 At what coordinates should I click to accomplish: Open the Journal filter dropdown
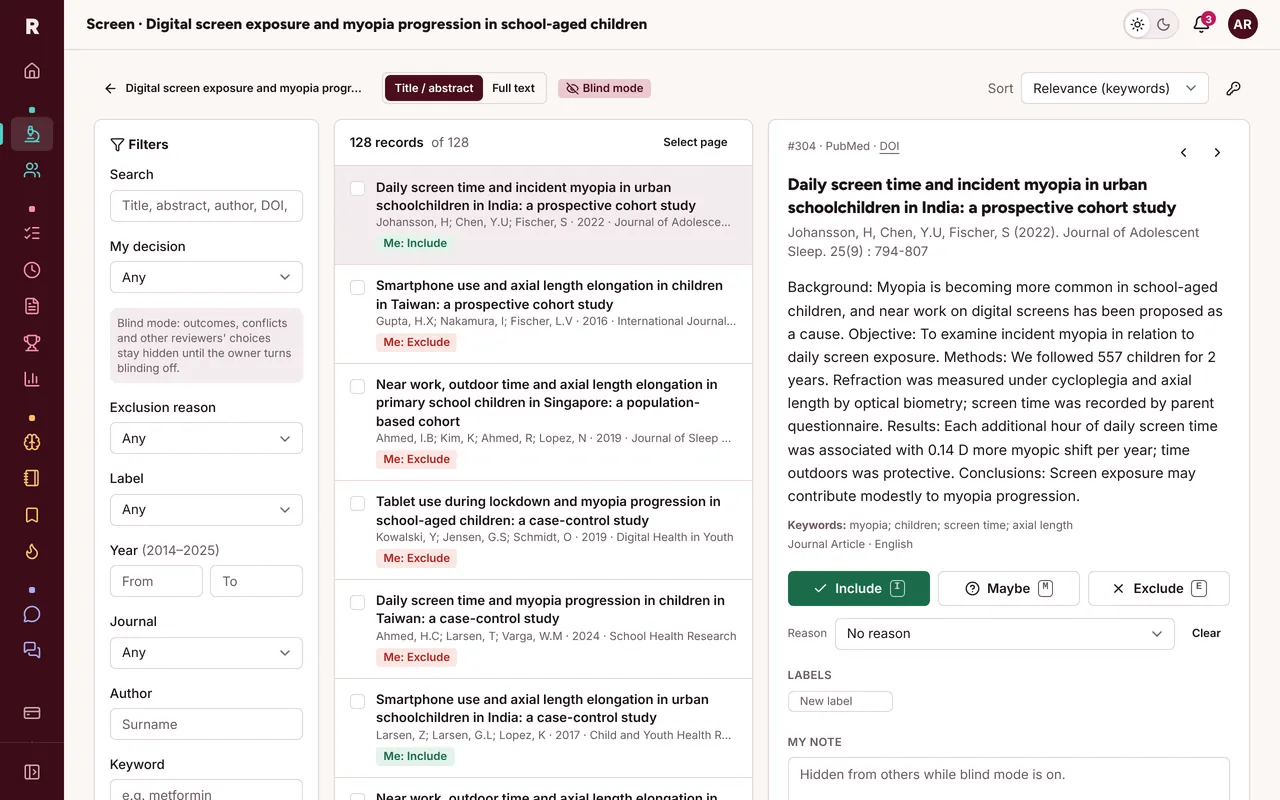click(x=206, y=652)
